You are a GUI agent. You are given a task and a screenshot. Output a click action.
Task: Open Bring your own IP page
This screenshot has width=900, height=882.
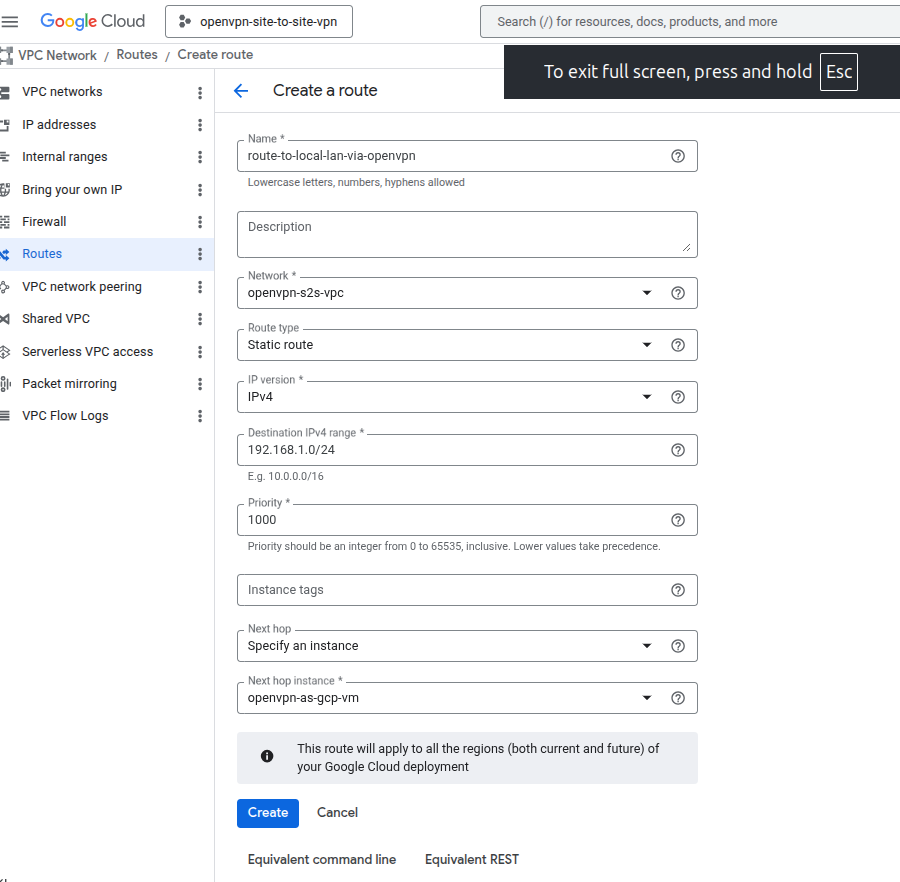[x=72, y=189]
